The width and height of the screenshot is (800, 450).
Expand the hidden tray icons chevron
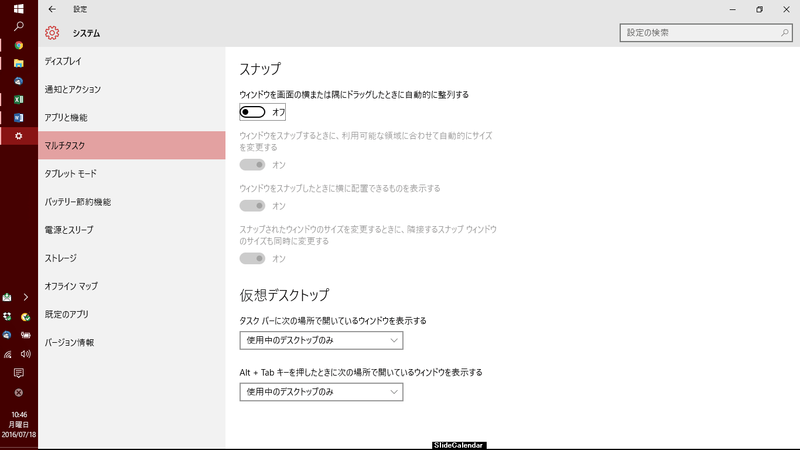point(26,297)
